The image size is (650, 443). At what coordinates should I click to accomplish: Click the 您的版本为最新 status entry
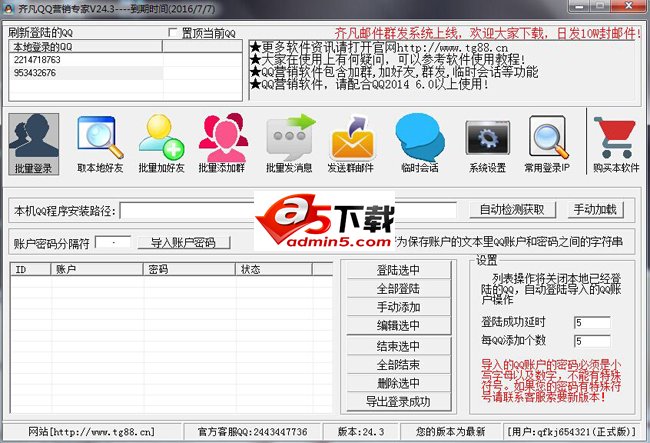[x=450, y=432]
